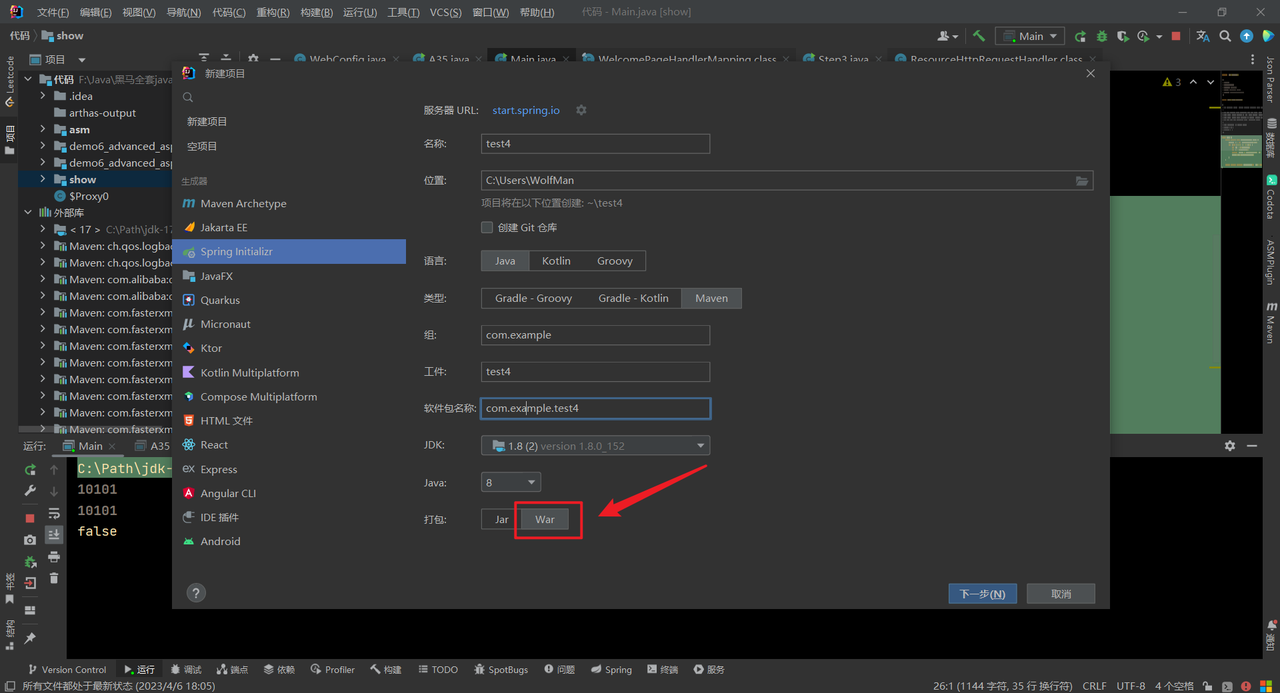Open the Translate icon in top toolbar
This screenshot has width=1280, height=693.
[x=1203, y=36]
